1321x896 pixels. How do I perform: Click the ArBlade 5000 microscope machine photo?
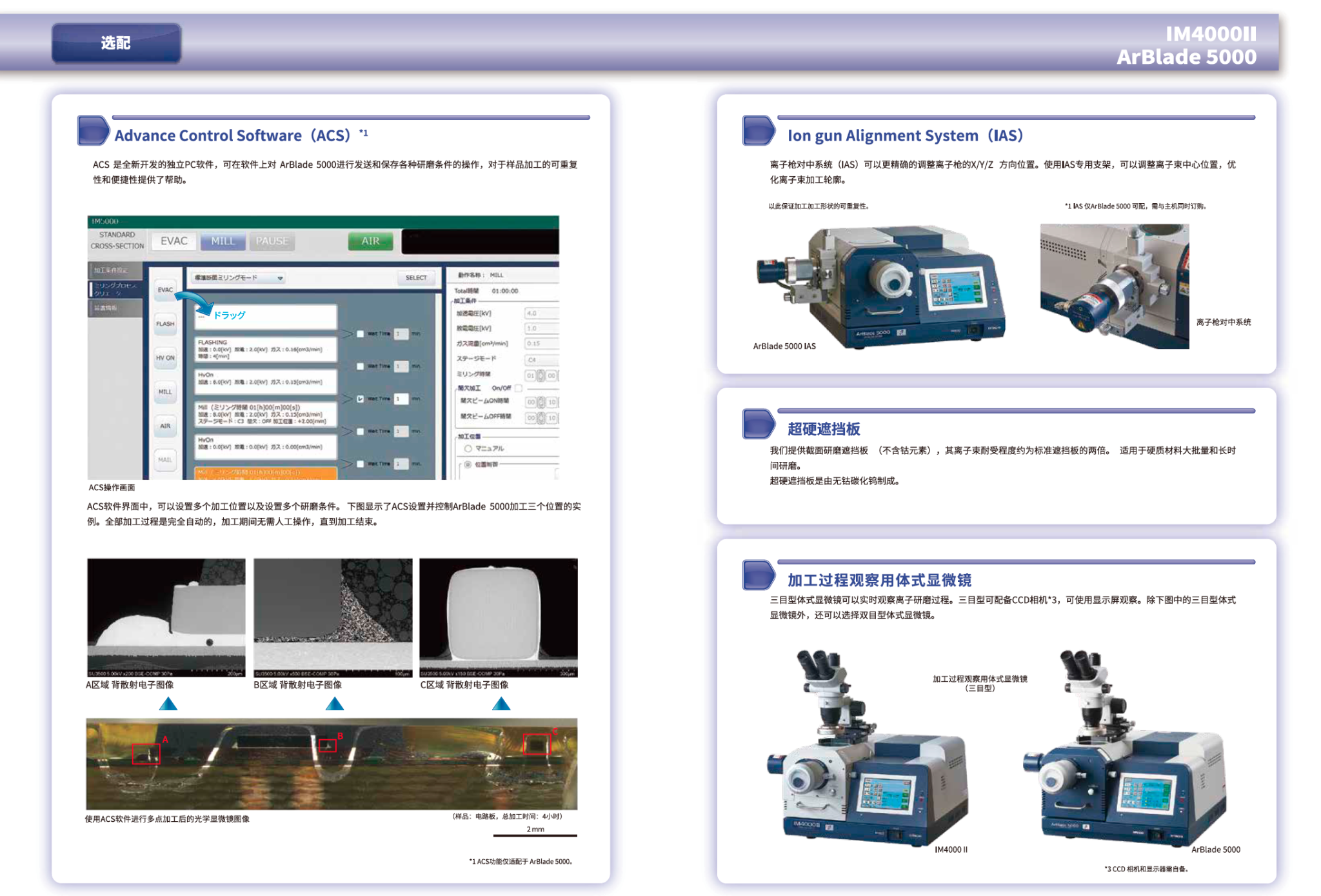click(x=1126, y=748)
